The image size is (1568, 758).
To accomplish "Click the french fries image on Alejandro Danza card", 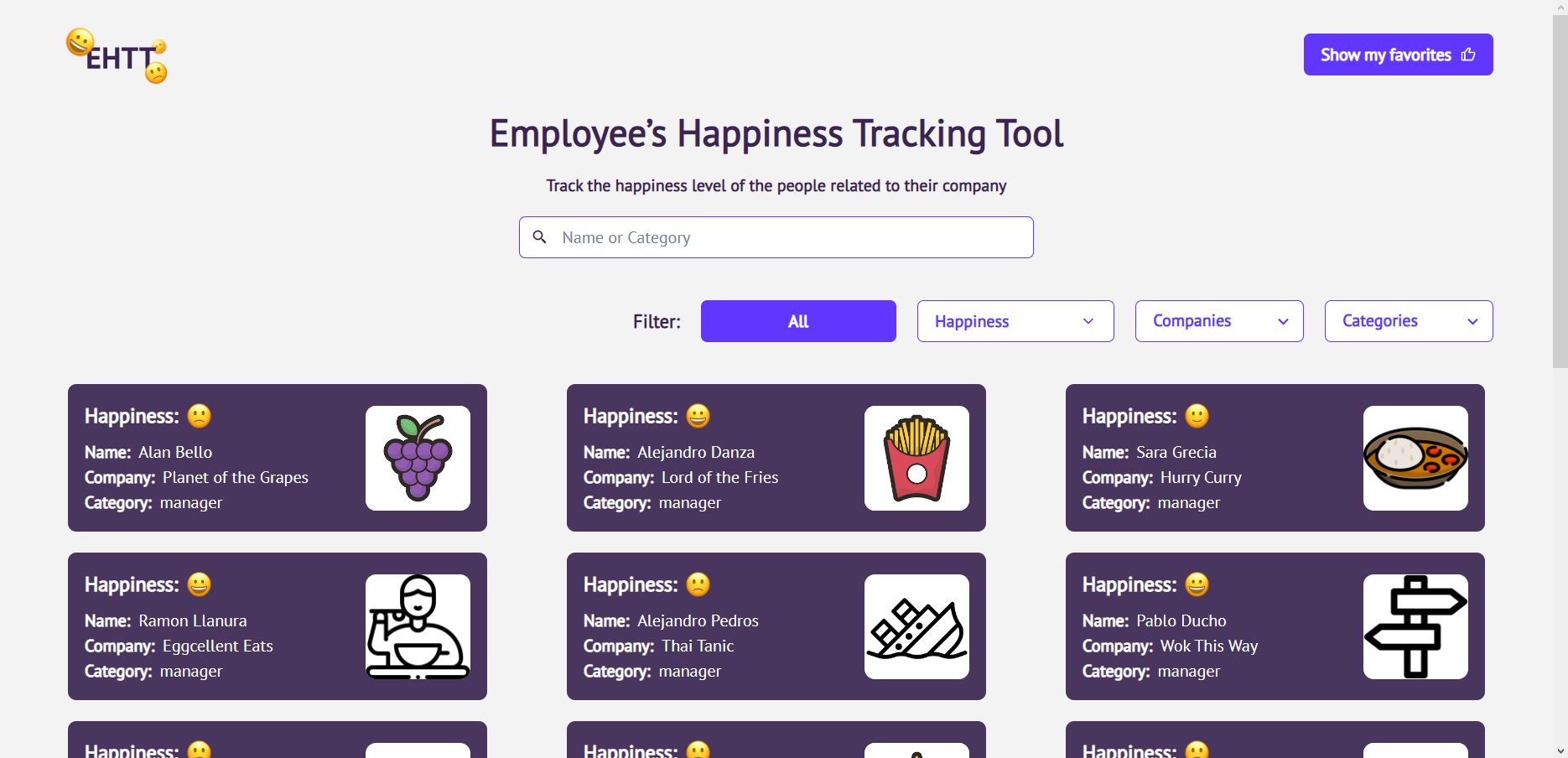I will (916, 458).
